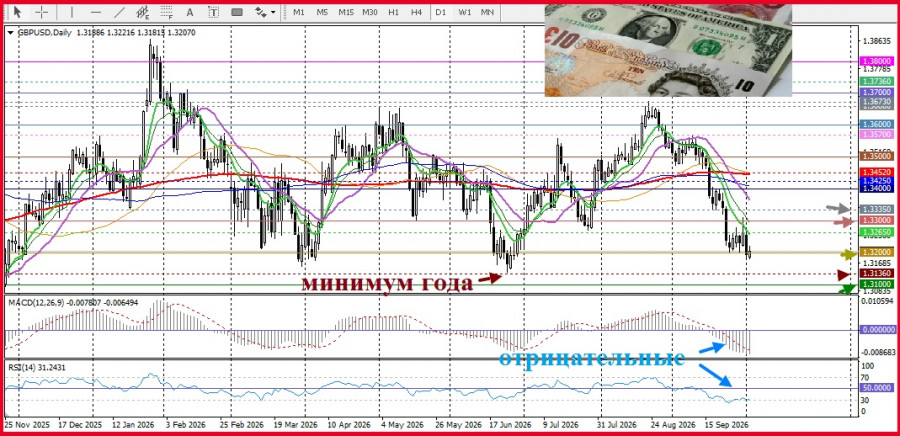Click the blue 1.34250 price label
This screenshot has height=436, width=900.
click(x=877, y=181)
